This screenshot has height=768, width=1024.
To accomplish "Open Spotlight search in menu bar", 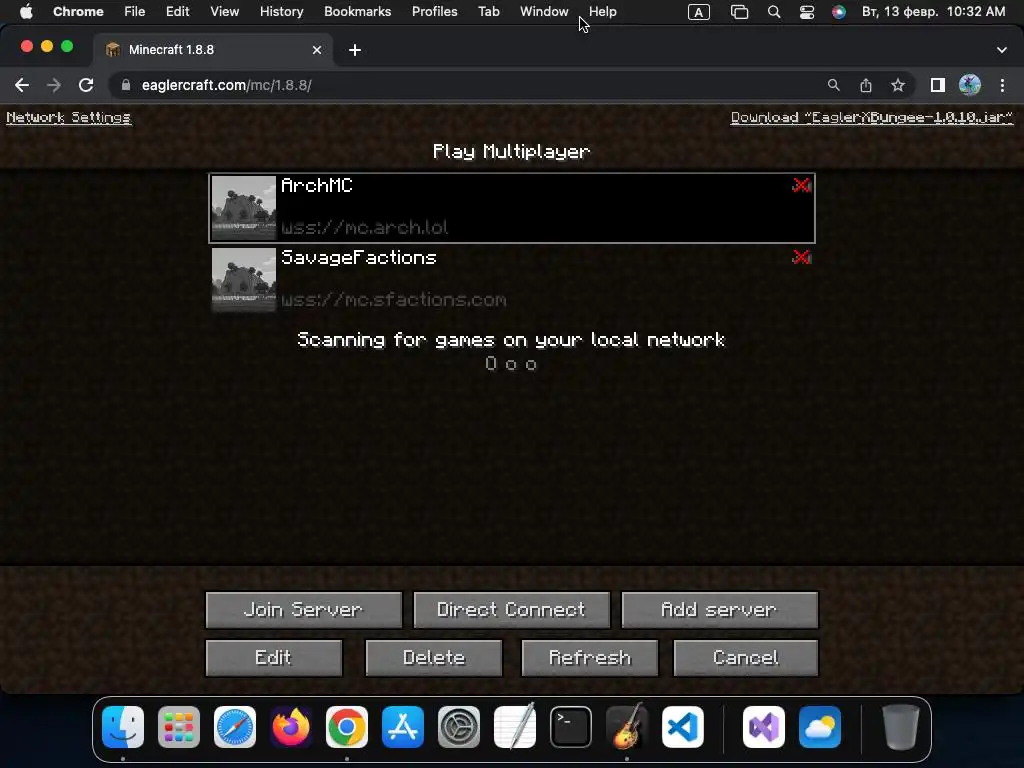I will click(774, 12).
